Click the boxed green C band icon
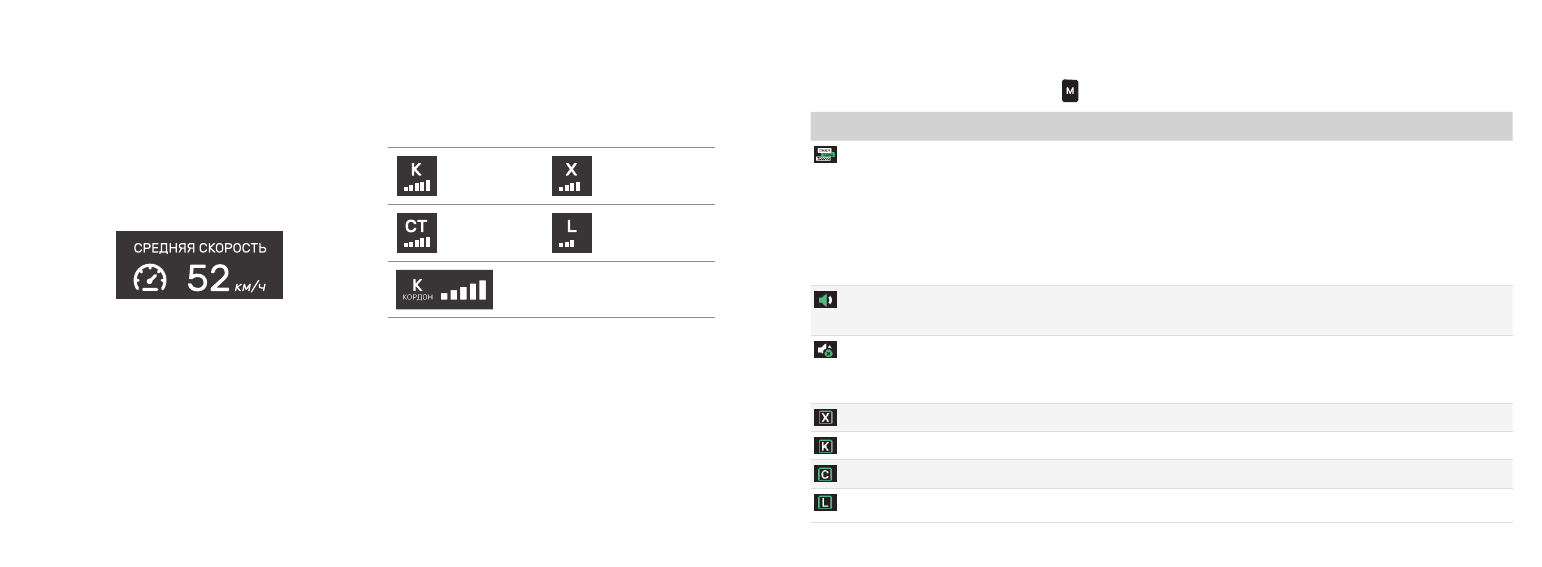Screen dimensions: 1542x567 tap(825, 474)
